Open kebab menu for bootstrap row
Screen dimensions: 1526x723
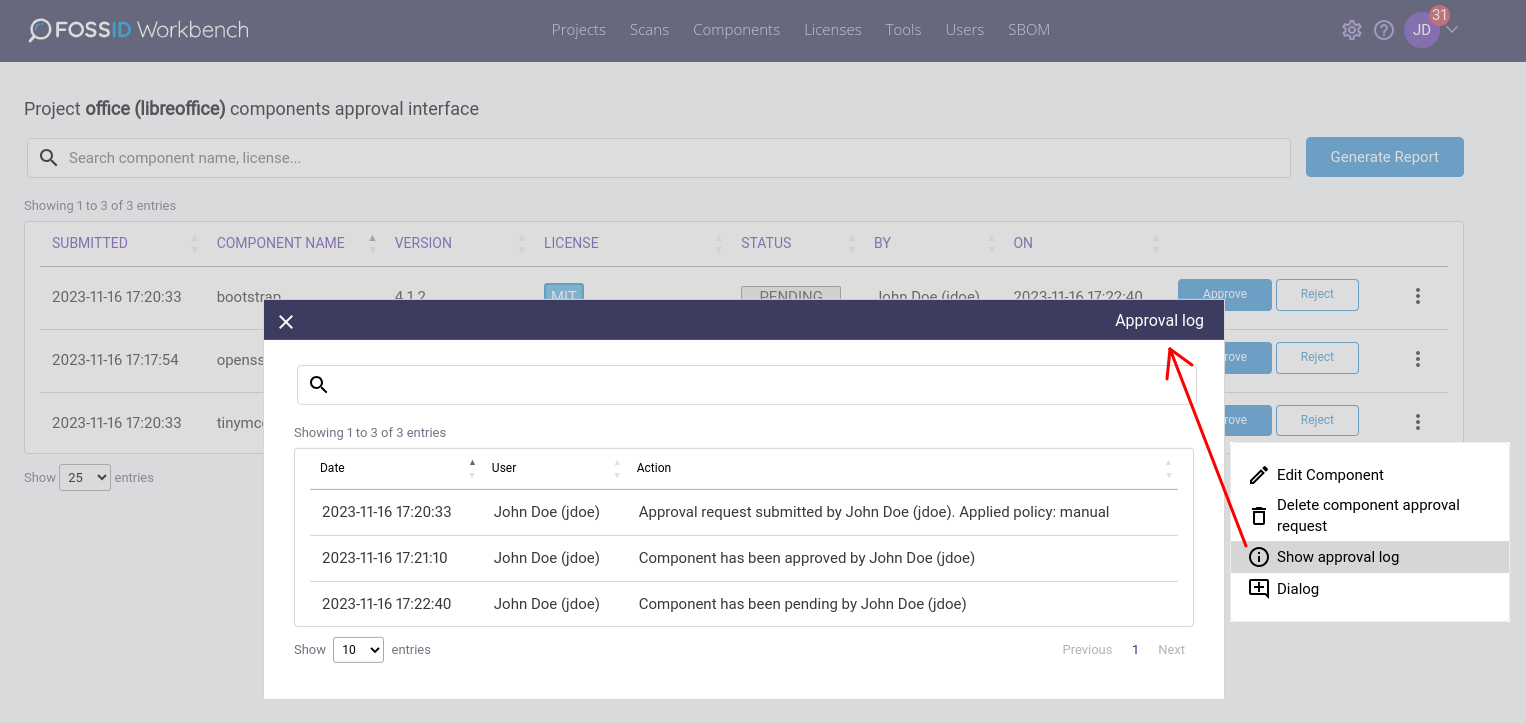tap(1418, 296)
